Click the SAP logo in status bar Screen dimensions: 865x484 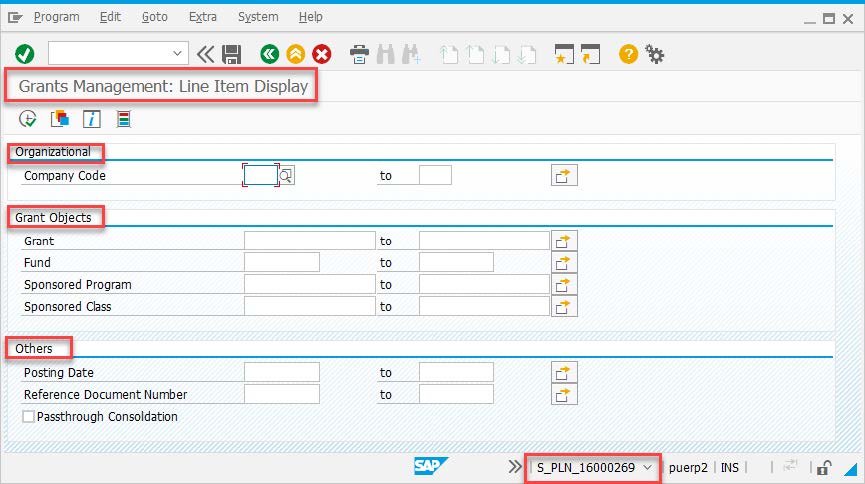pyautogui.click(x=431, y=466)
